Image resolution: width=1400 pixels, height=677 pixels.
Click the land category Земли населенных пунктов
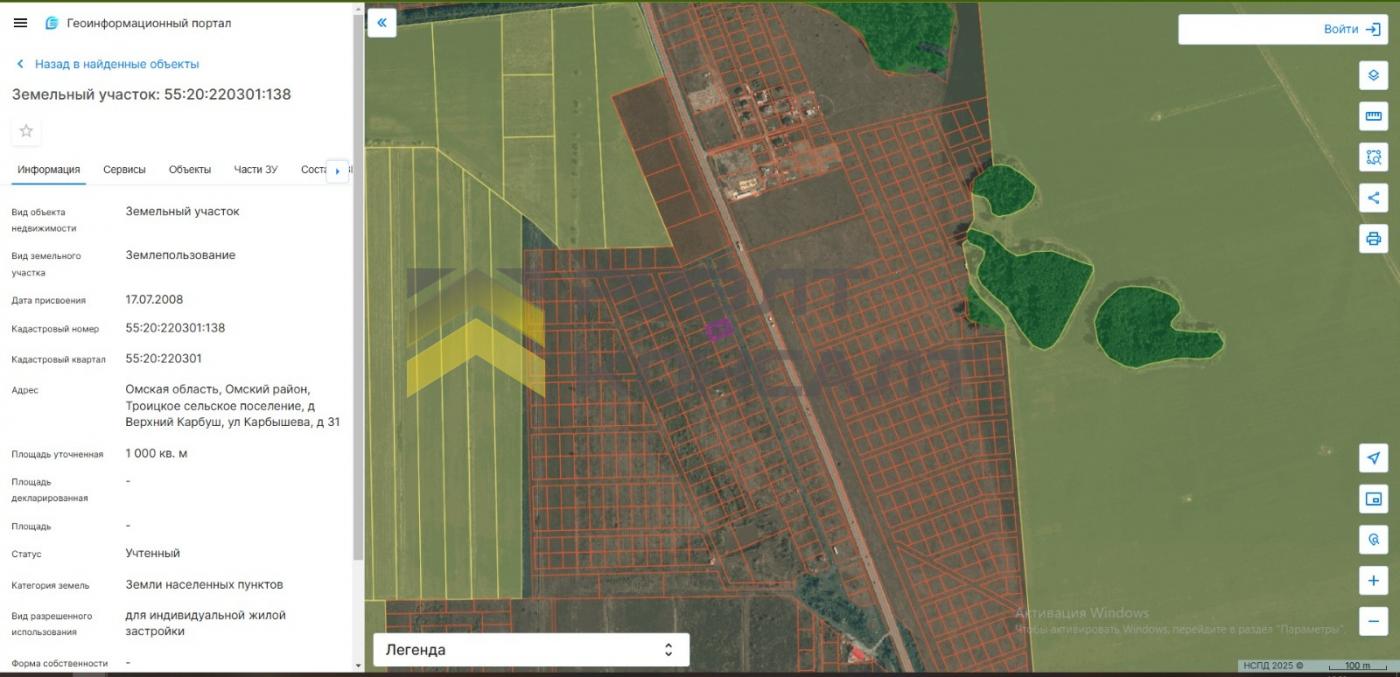[x=204, y=584]
